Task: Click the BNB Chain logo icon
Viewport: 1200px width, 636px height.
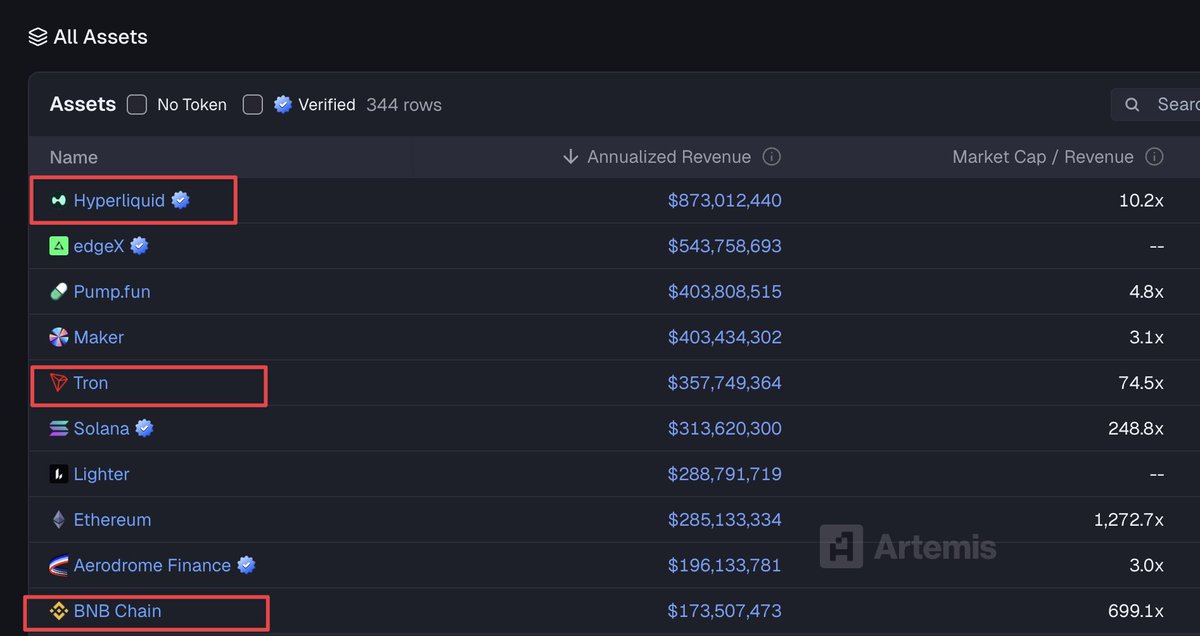Action: (59, 611)
